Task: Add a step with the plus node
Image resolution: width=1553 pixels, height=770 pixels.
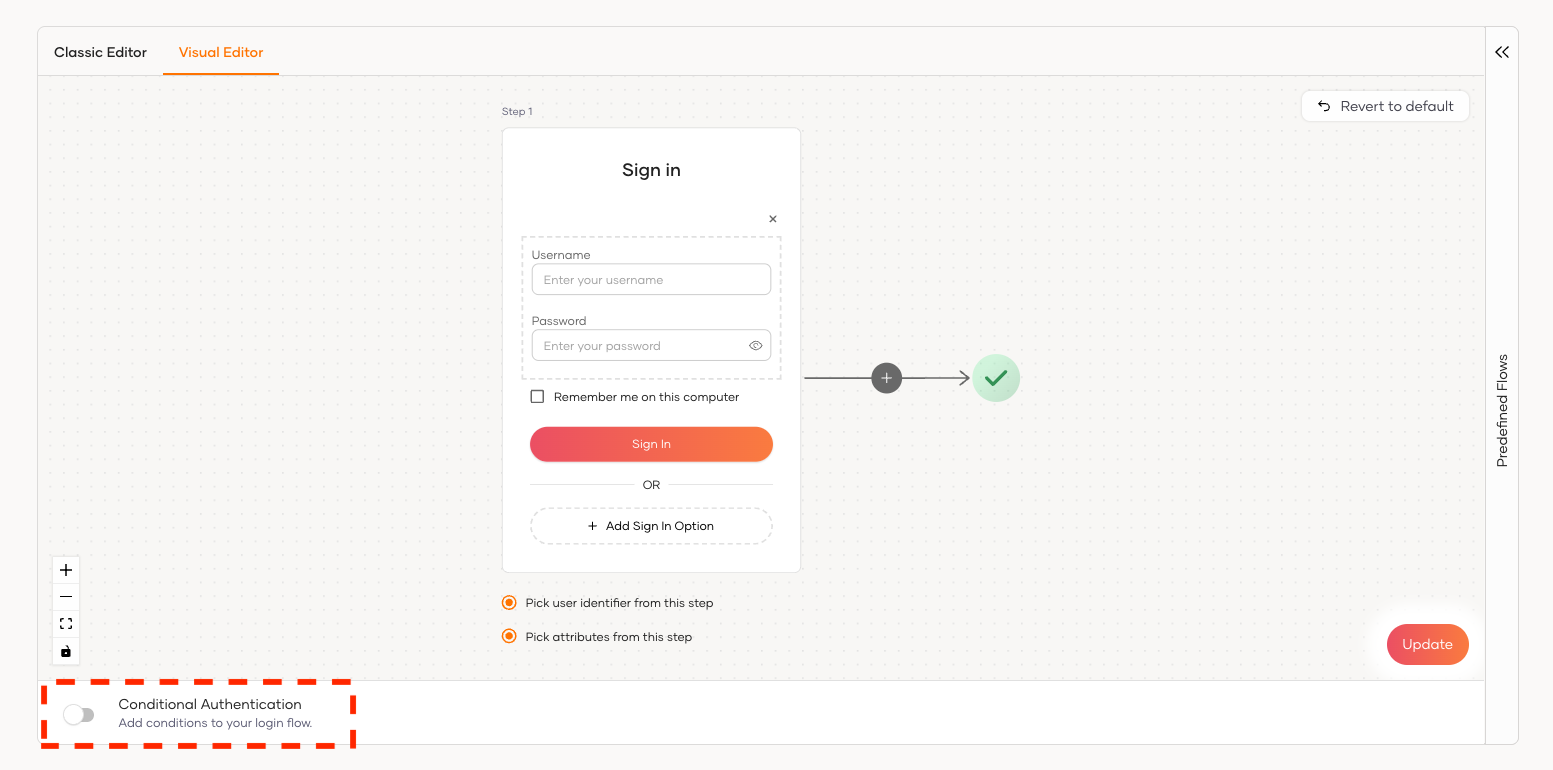Action: click(886, 378)
